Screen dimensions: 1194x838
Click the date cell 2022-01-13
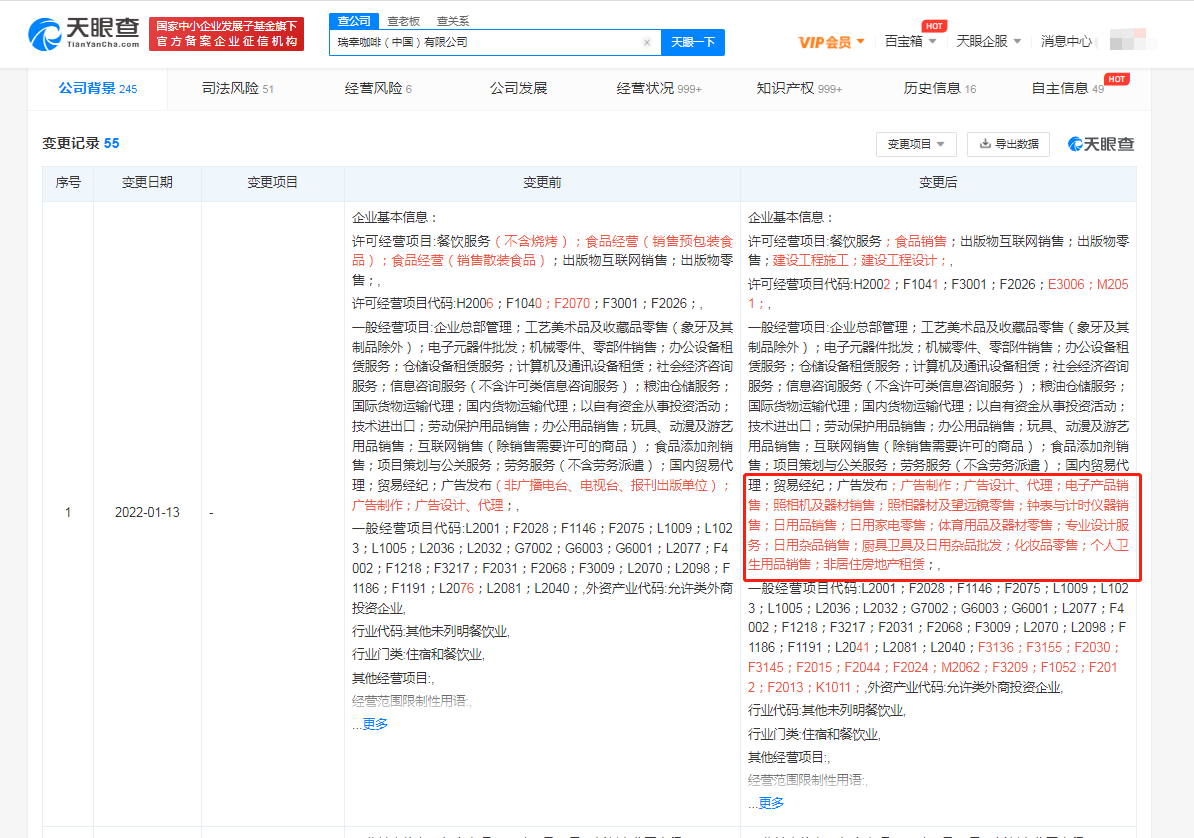[147, 513]
